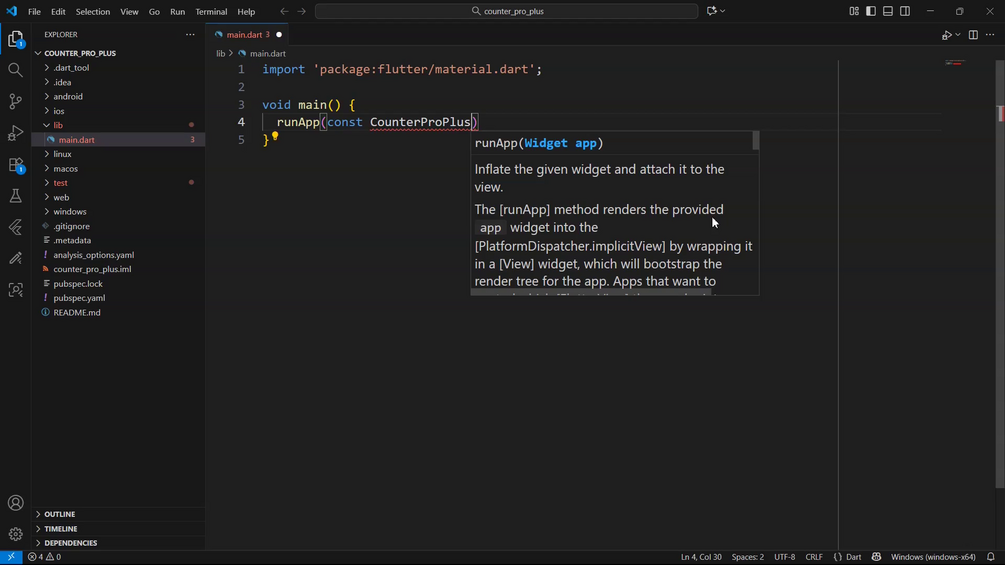The image size is (1005, 565).
Task: Click the notifications bell in status bar
Action: click(991, 557)
